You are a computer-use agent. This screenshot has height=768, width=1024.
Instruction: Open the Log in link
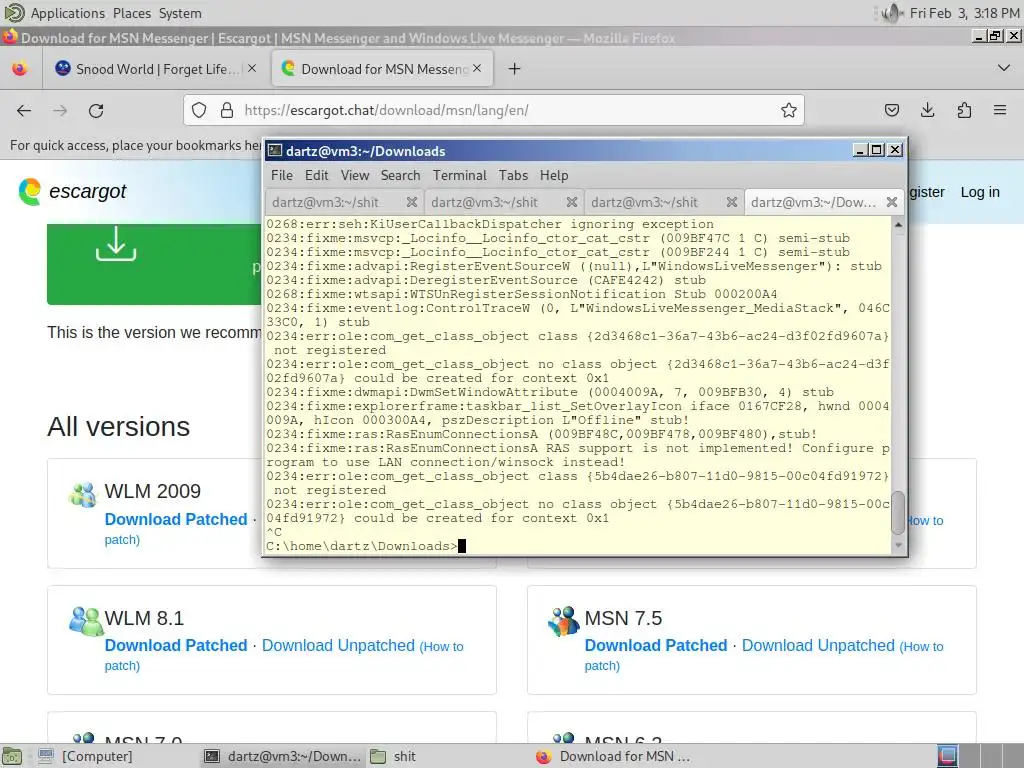pyautogui.click(x=980, y=192)
